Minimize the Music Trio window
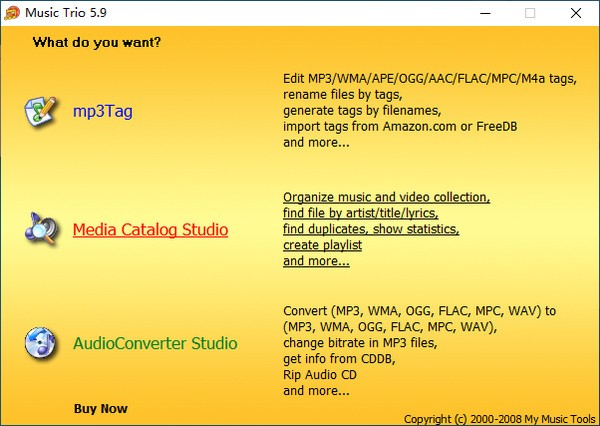The image size is (600, 426). click(485, 13)
